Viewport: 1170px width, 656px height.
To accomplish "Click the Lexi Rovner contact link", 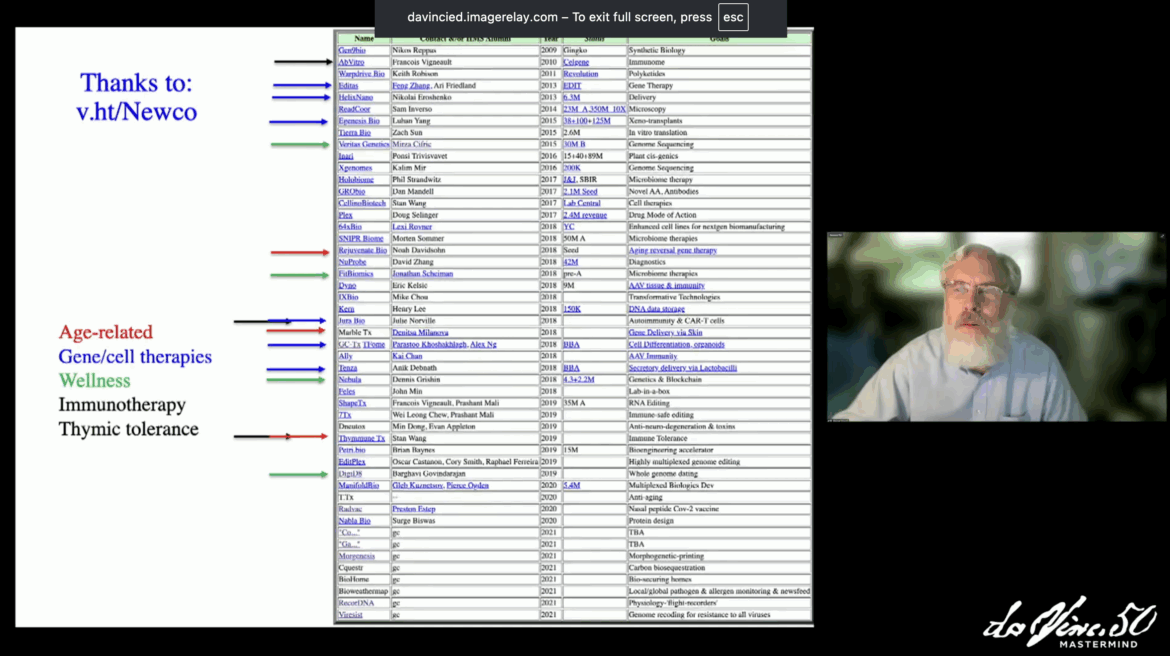I will (x=412, y=227).
